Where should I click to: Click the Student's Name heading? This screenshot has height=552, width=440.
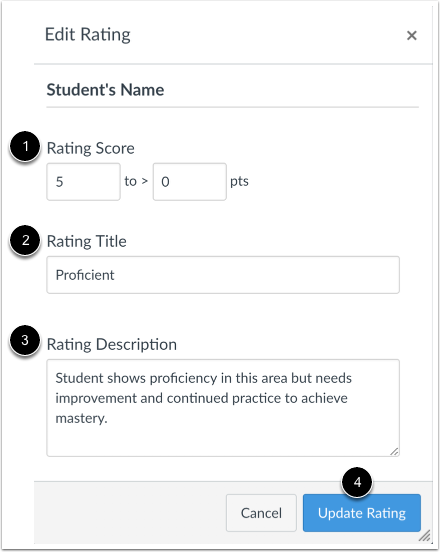[x=105, y=90]
